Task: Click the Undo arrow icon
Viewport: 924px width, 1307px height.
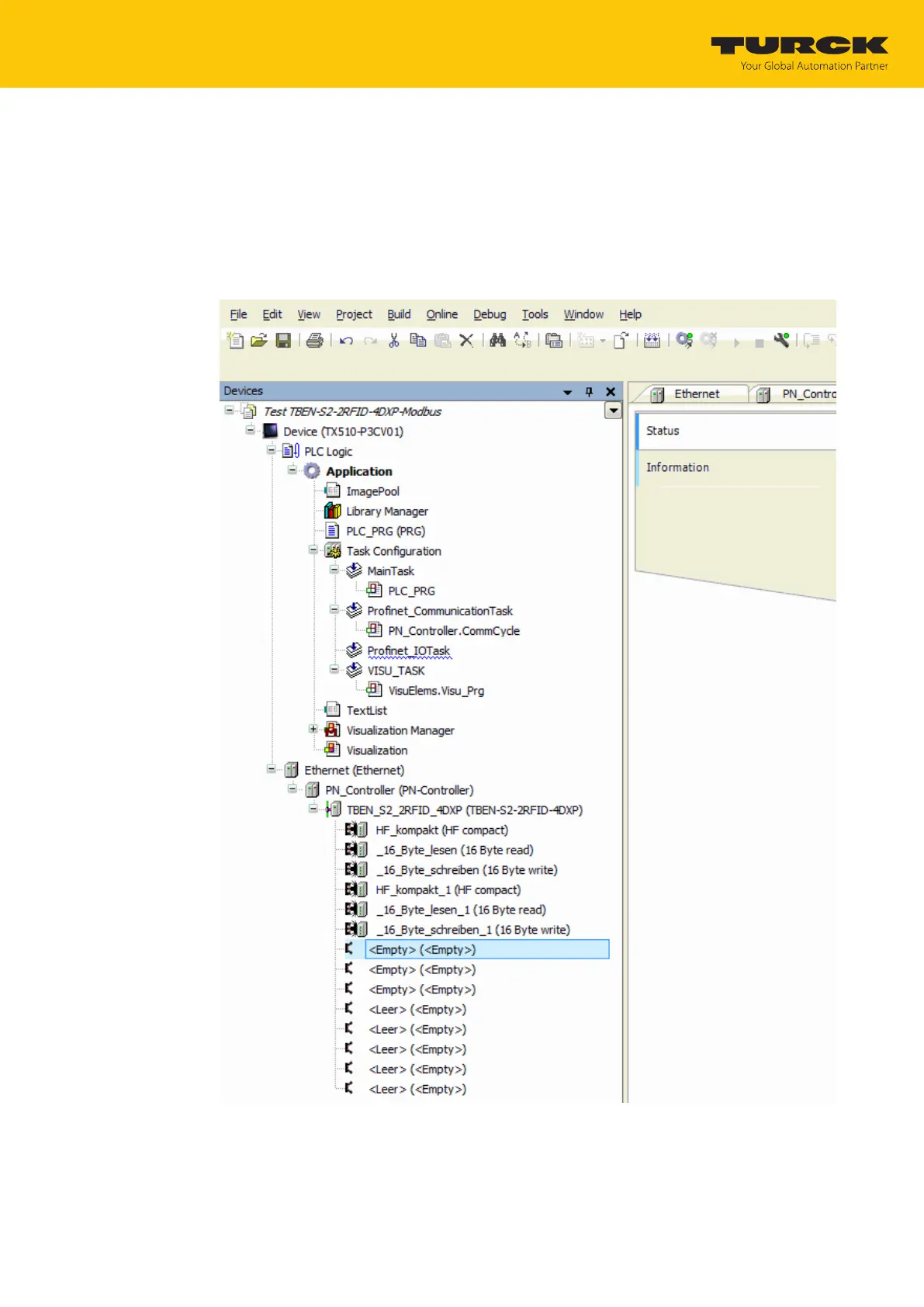Action: click(x=347, y=341)
